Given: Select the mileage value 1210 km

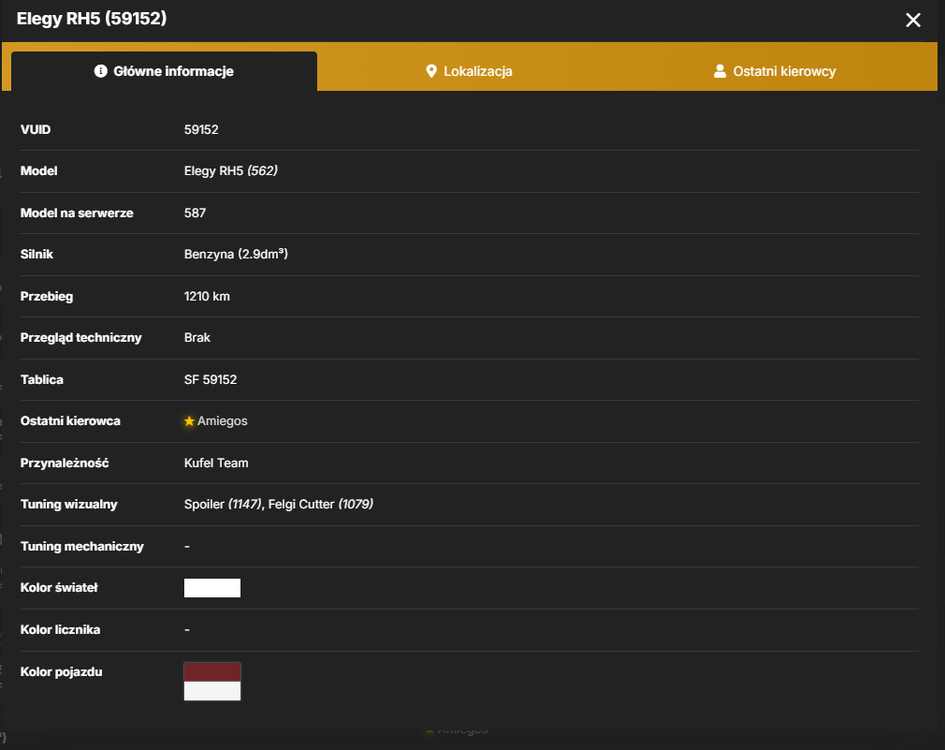Looking at the screenshot, I should [x=207, y=296].
